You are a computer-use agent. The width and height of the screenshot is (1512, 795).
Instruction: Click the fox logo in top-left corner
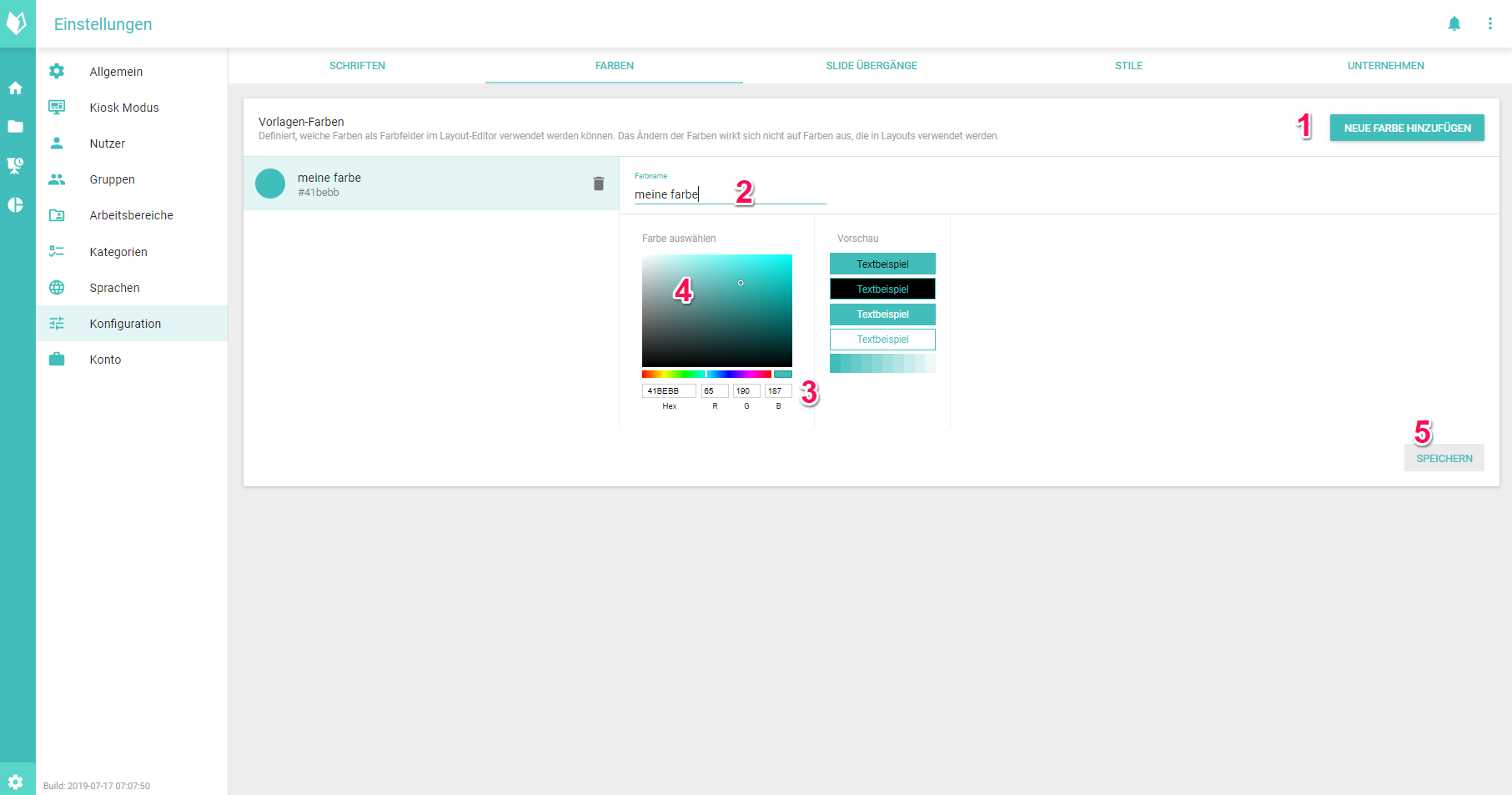pyautogui.click(x=17, y=23)
